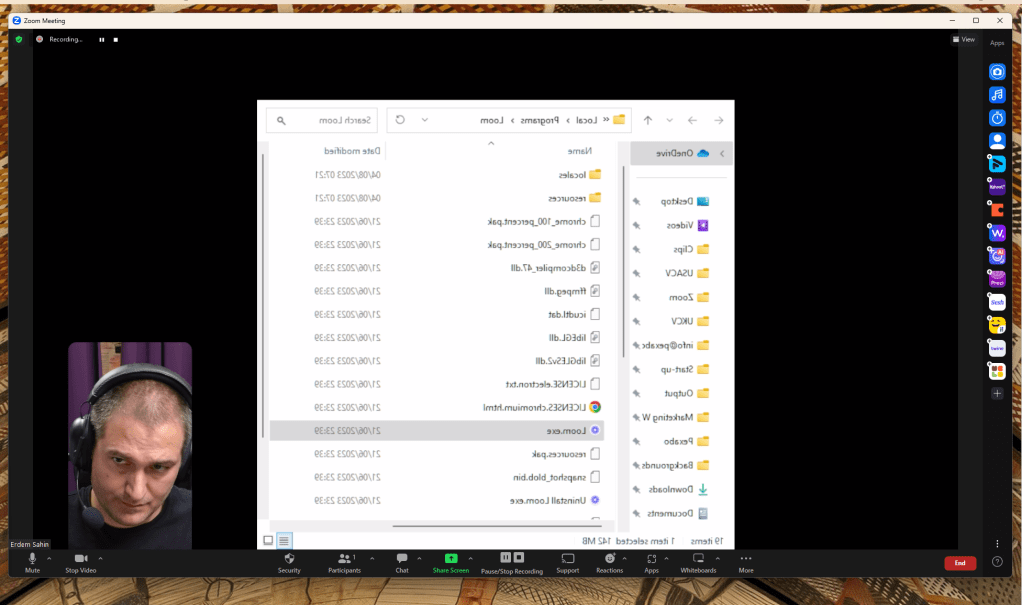
Task: Open the Sesh app in Apps sidebar
Action: pyautogui.click(x=997, y=302)
